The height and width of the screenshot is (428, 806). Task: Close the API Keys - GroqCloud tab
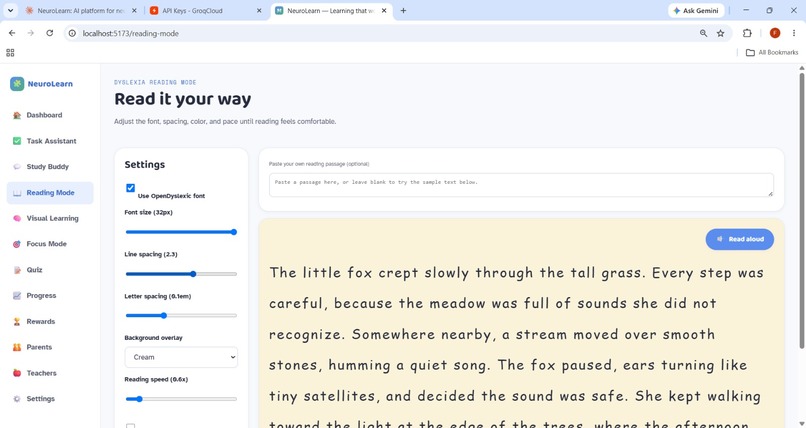[x=259, y=10]
